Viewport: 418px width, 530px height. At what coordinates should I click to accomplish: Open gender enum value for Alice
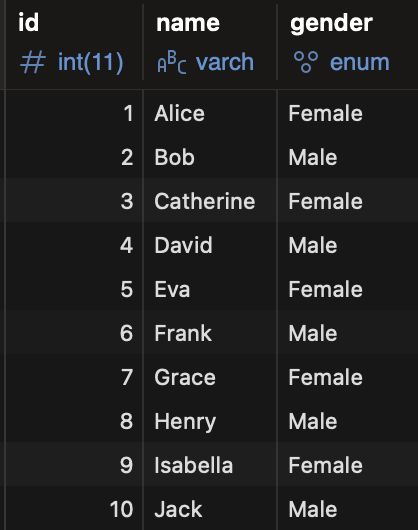pos(348,113)
